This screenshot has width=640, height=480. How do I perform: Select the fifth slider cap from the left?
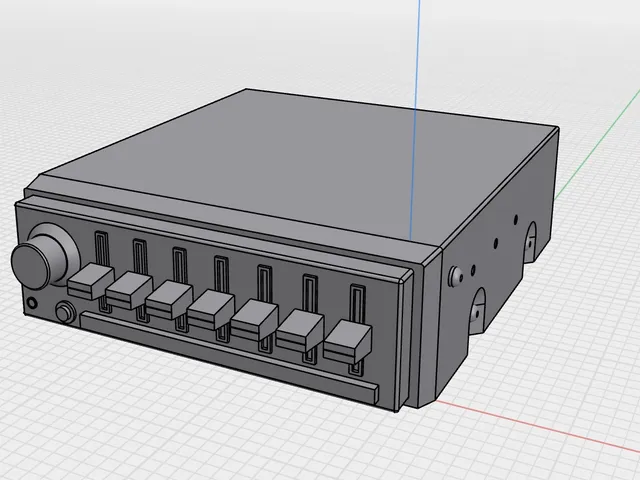click(255, 319)
